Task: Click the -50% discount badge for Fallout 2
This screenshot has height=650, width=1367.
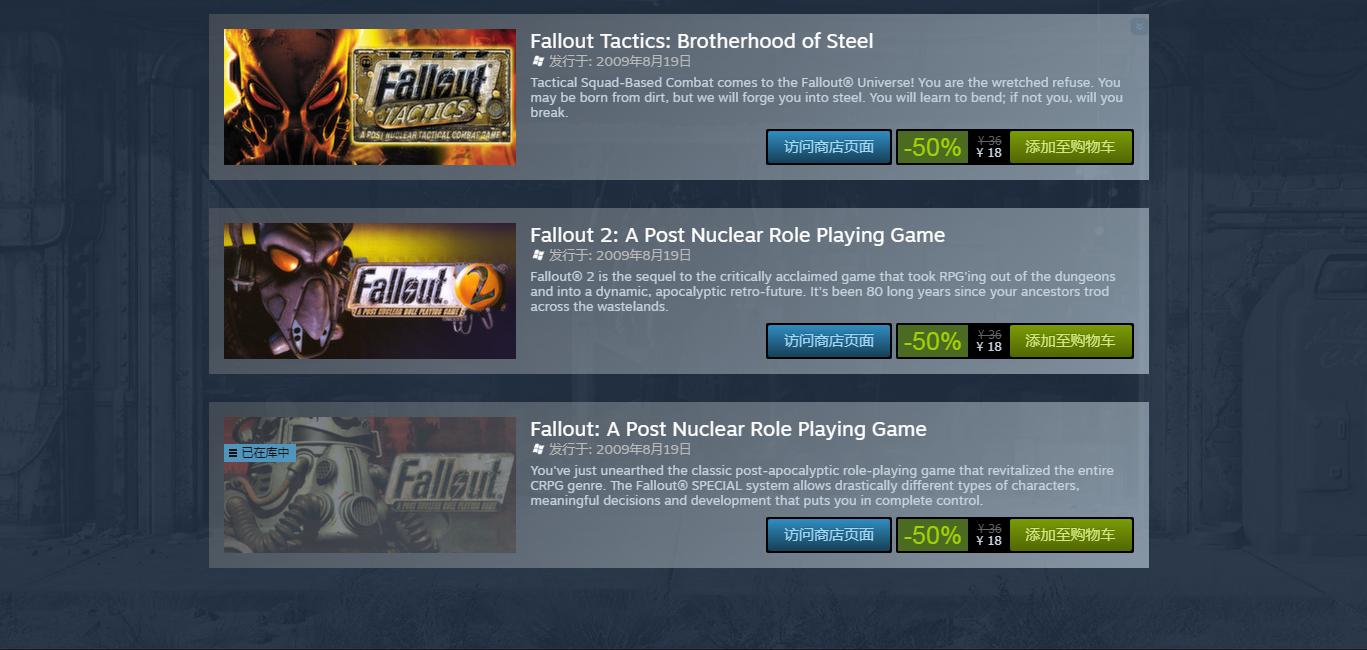Action: [932, 341]
